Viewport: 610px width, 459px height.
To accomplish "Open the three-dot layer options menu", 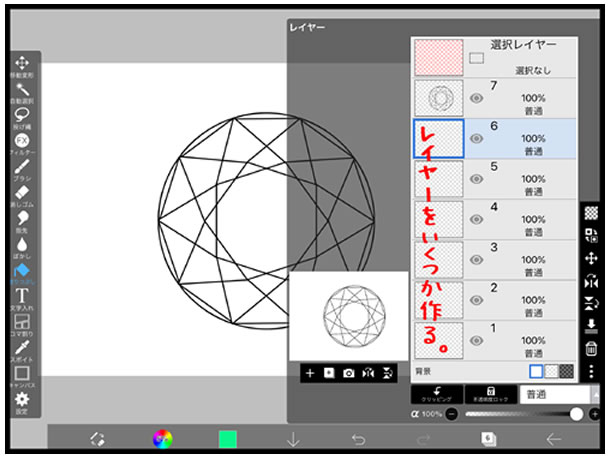I will point(591,371).
